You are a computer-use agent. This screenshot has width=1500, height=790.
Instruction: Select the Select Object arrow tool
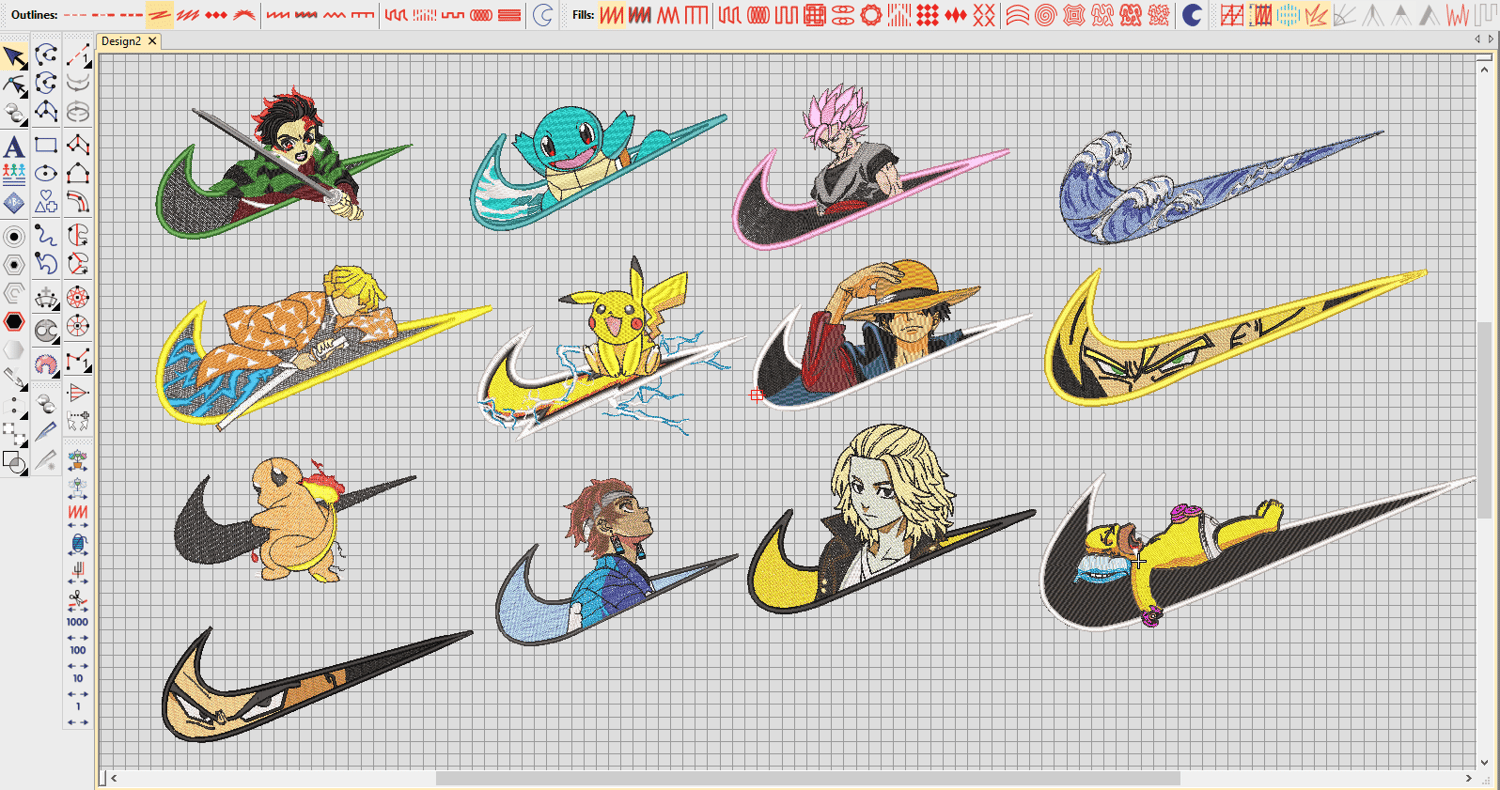[x=14, y=57]
